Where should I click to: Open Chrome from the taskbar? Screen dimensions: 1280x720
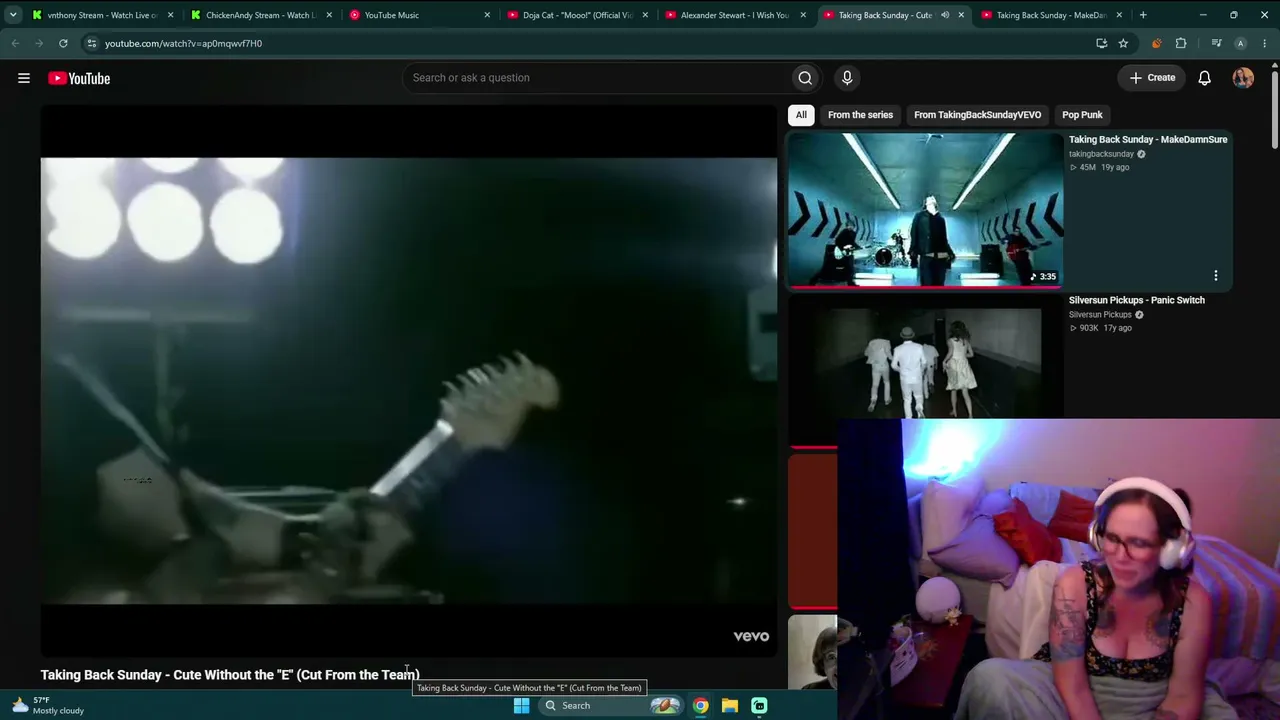coord(701,705)
